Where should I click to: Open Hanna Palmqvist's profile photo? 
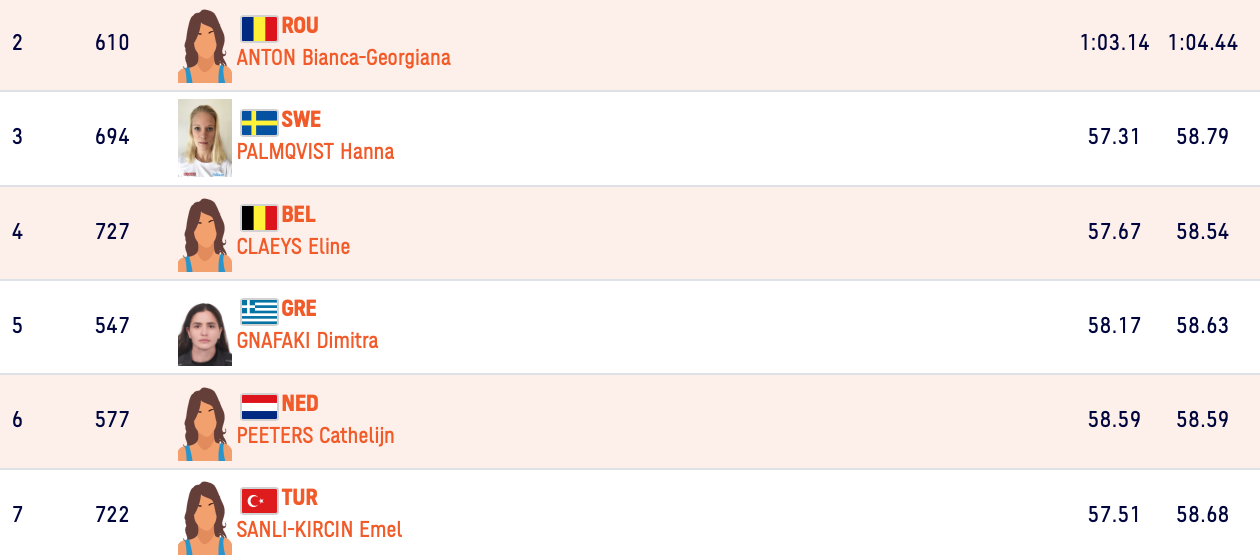(x=204, y=138)
